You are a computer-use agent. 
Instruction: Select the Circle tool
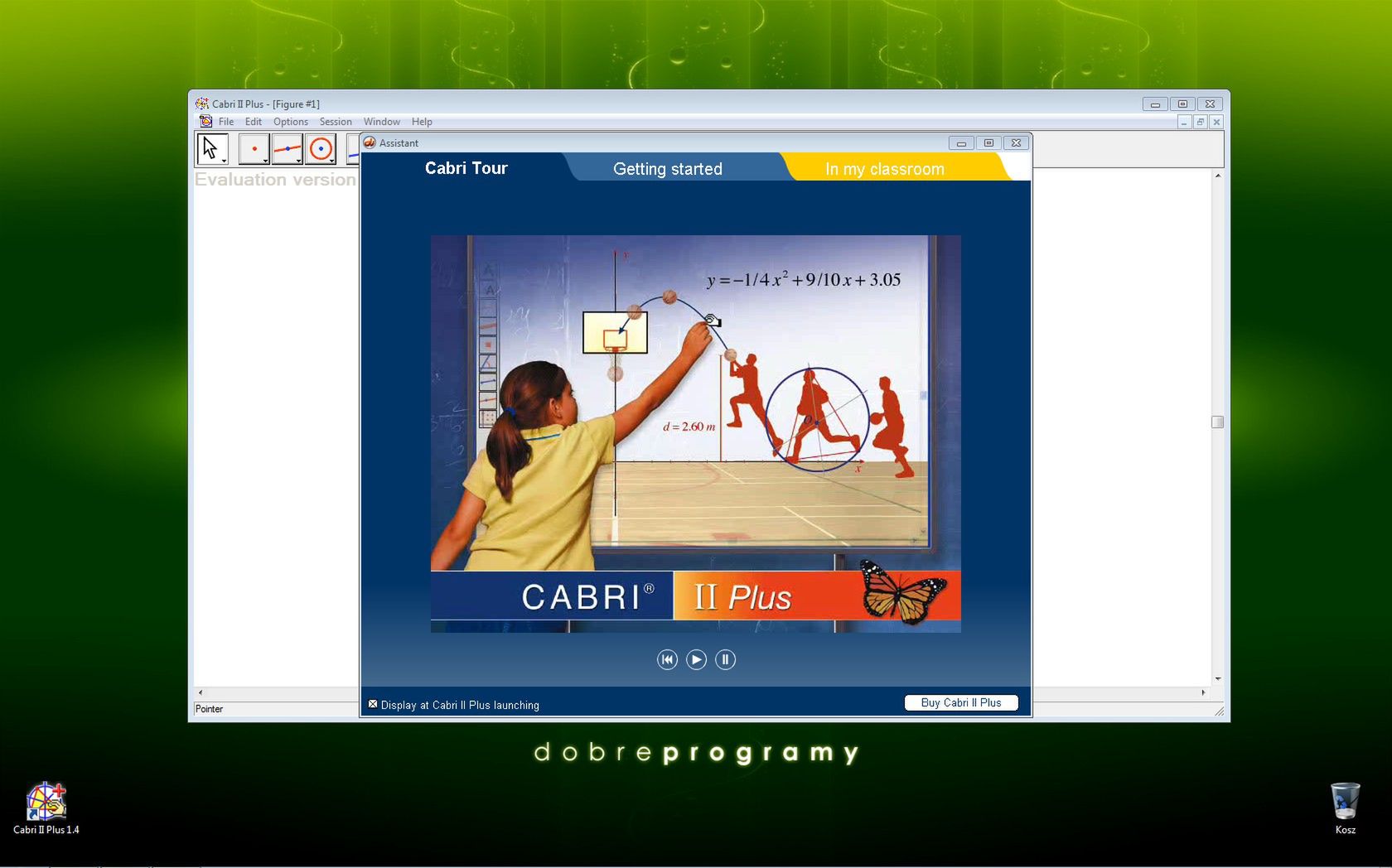click(x=321, y=147)
